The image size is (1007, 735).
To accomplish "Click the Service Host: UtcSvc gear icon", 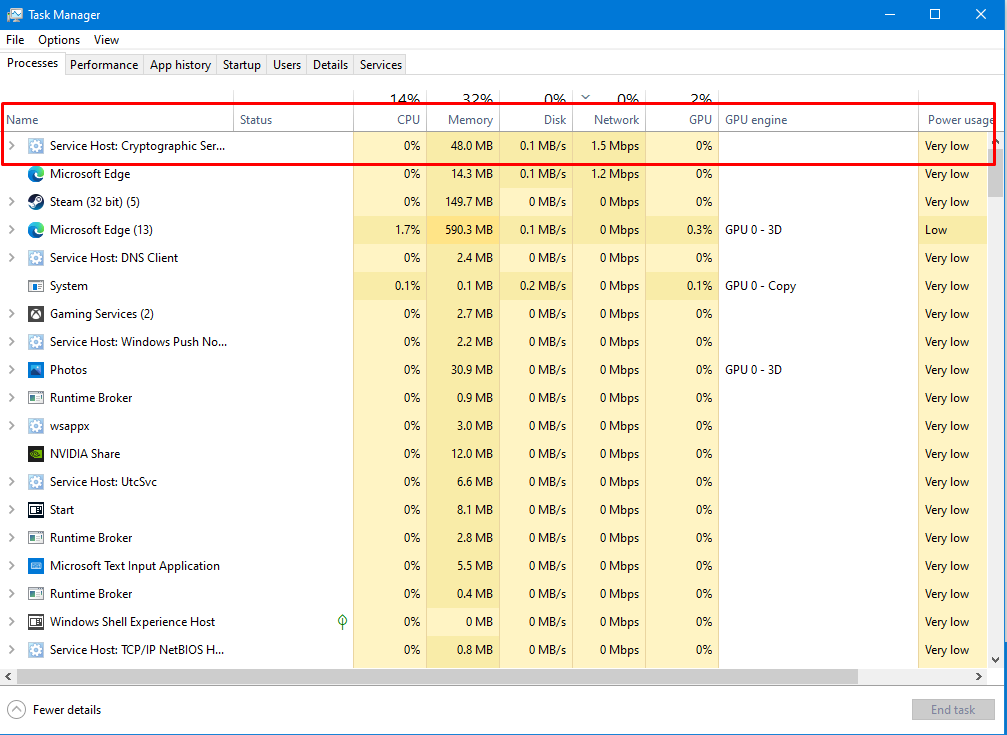I will pyautogui.click(x=36, y=482).
